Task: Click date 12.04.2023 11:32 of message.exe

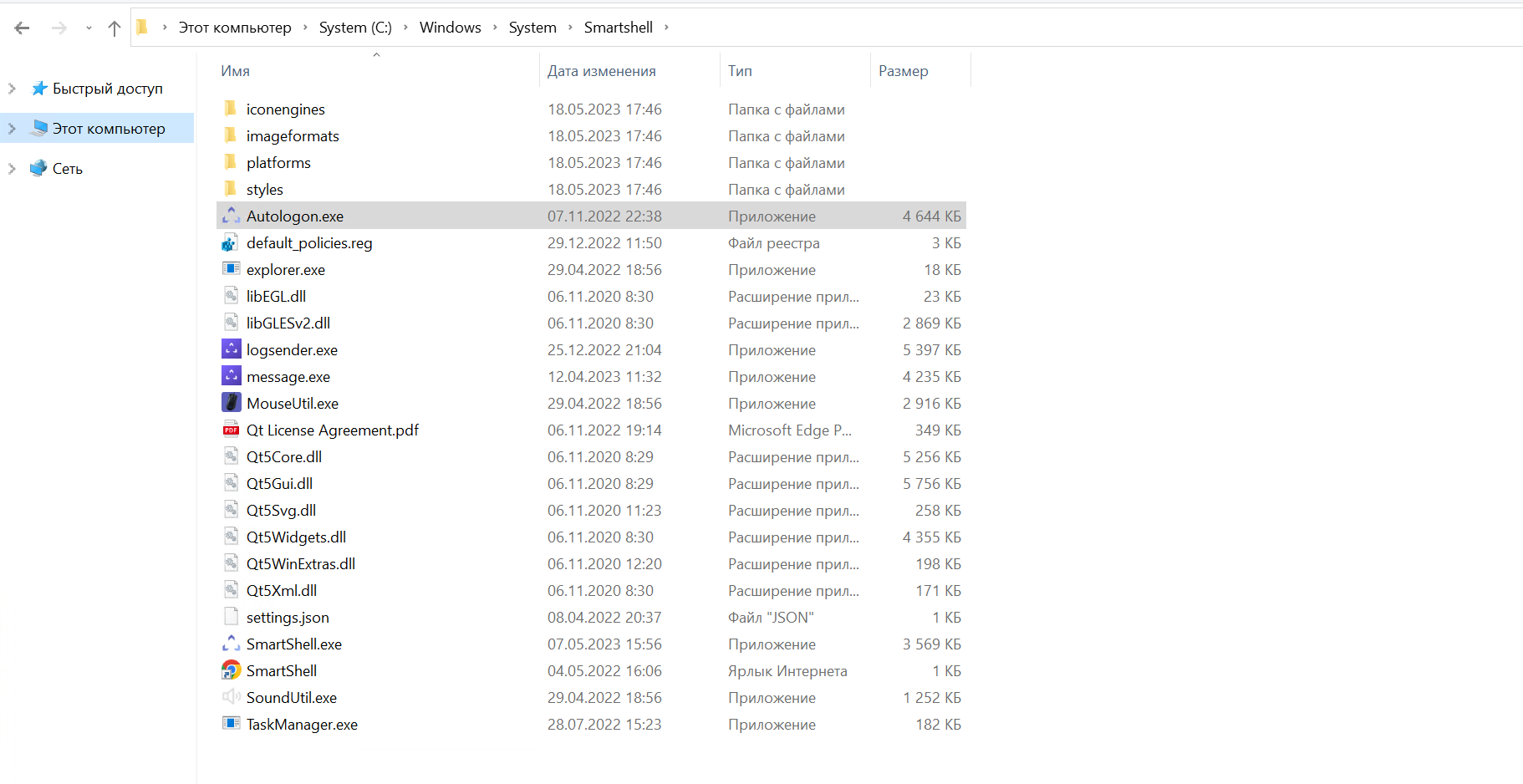Action: 604,377
